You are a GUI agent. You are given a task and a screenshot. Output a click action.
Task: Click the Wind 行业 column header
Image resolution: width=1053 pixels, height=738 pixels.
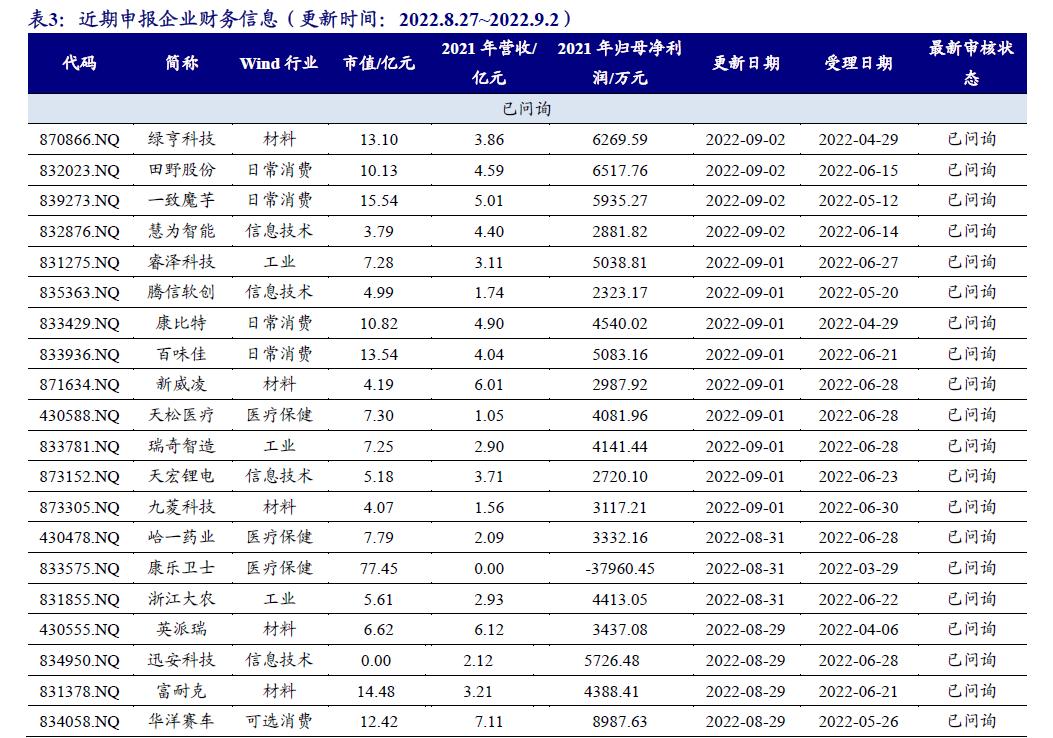coord(279,63)
